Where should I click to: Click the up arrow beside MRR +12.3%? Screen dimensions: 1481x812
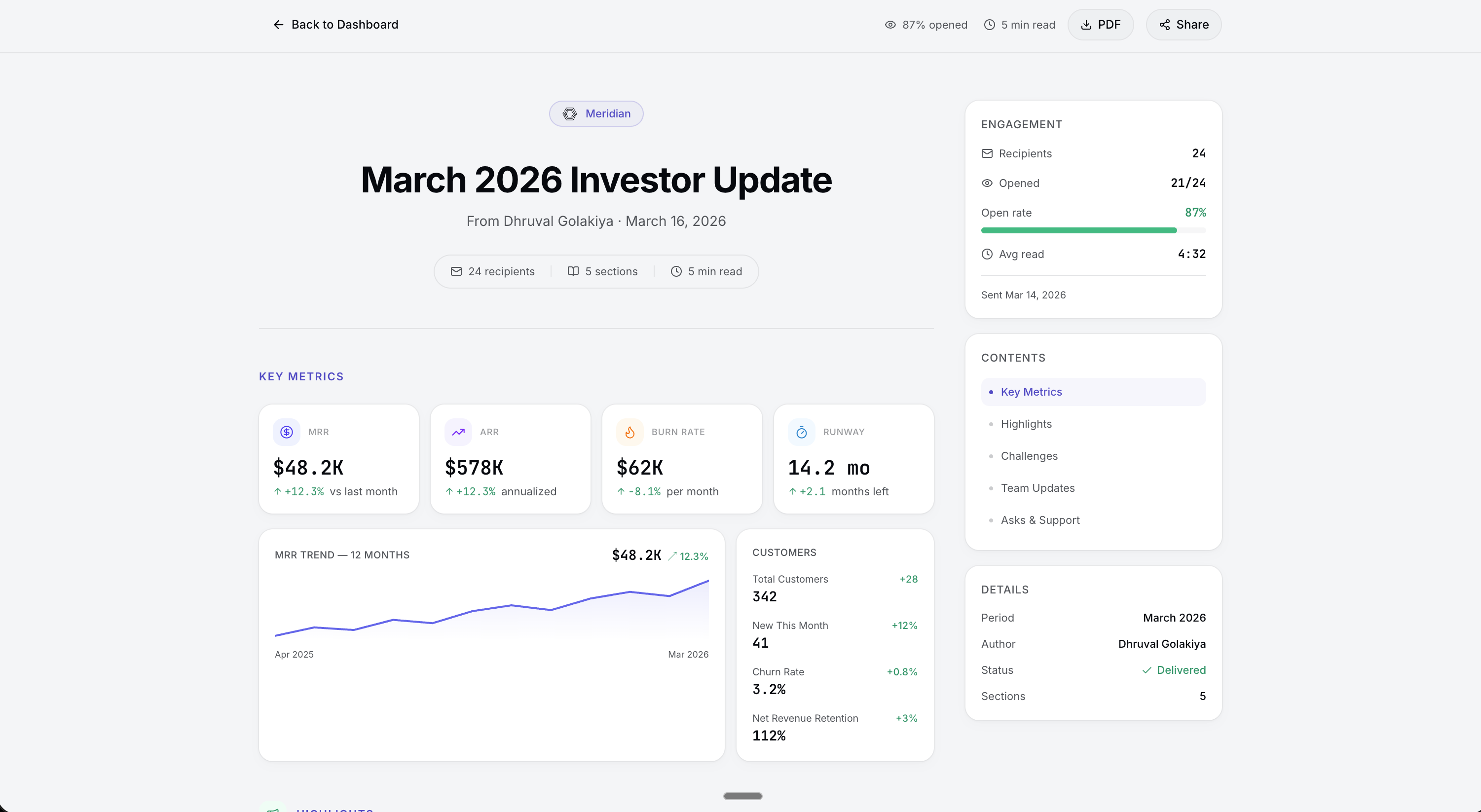tap(278, 492)
